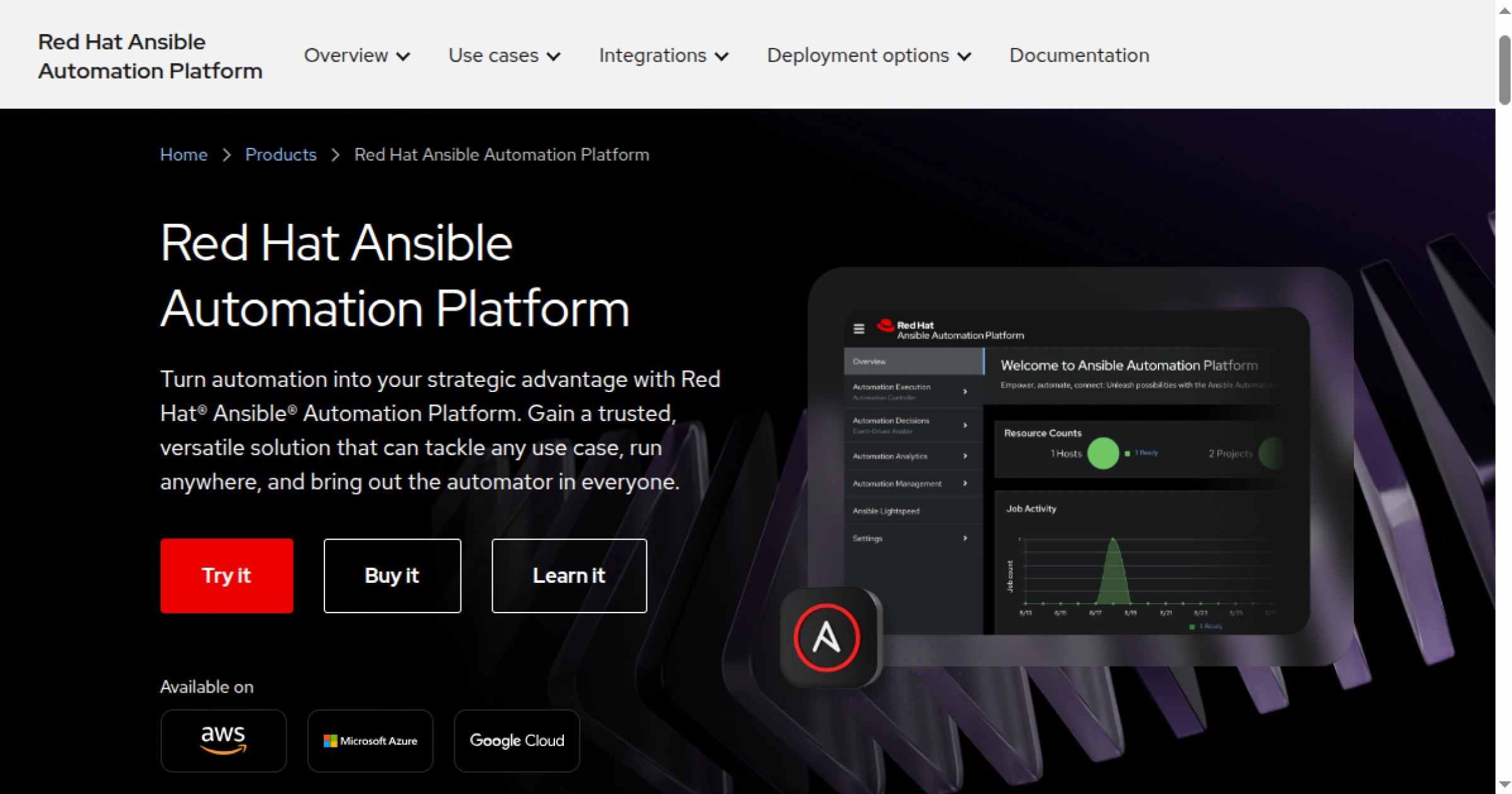Expand Automation Decisions in dashboard sidebar

pyautogui.click(x=913, y=425)
